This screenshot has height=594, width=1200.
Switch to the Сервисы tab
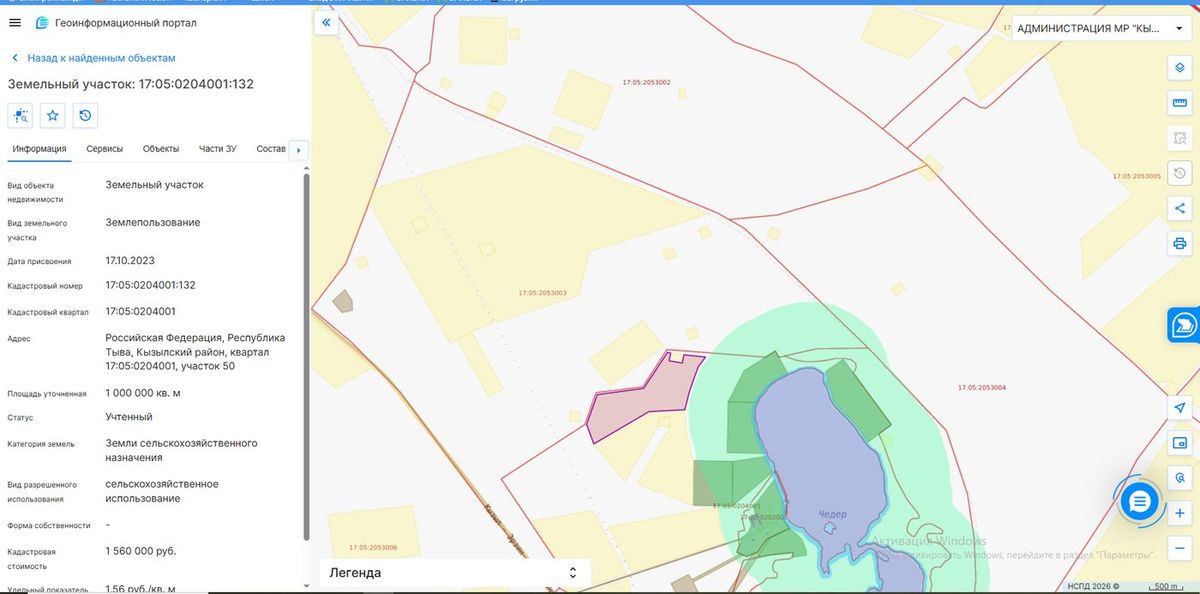[105, 149]
